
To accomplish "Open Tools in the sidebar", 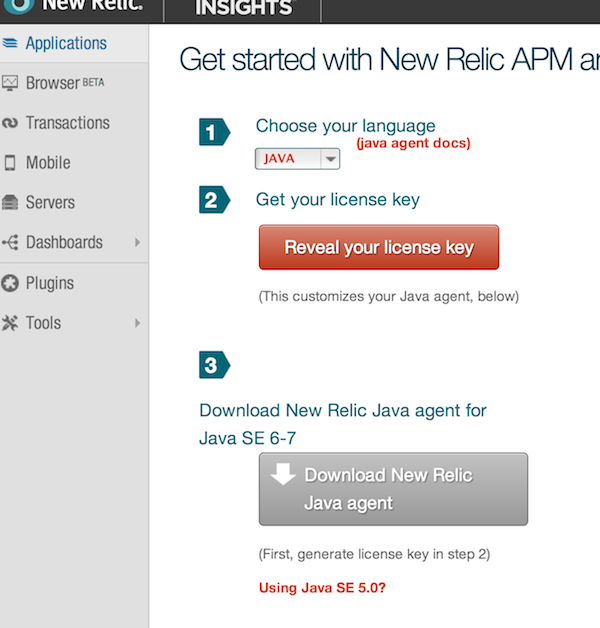I will (43, 323).
